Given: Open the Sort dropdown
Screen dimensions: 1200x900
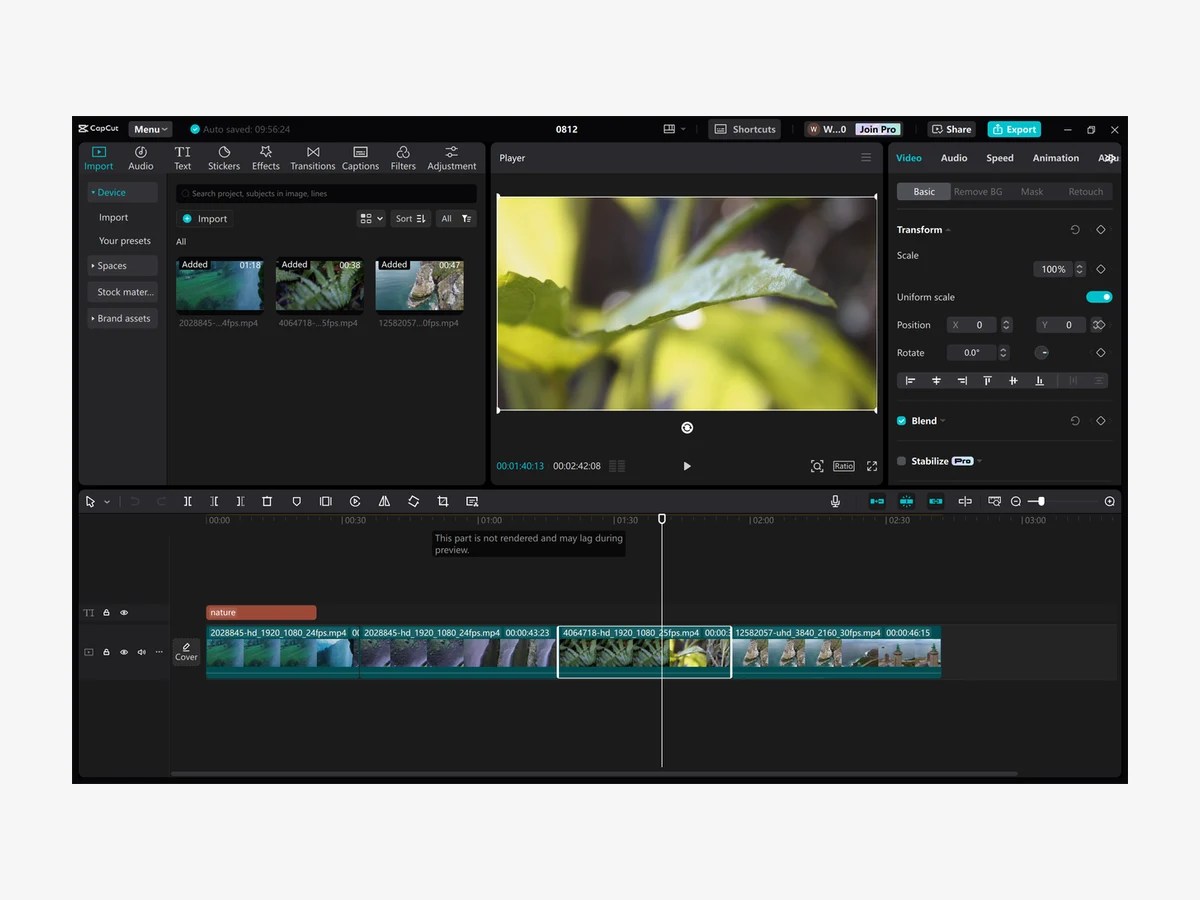Looking at the screenshot, I should coord(410,218).
